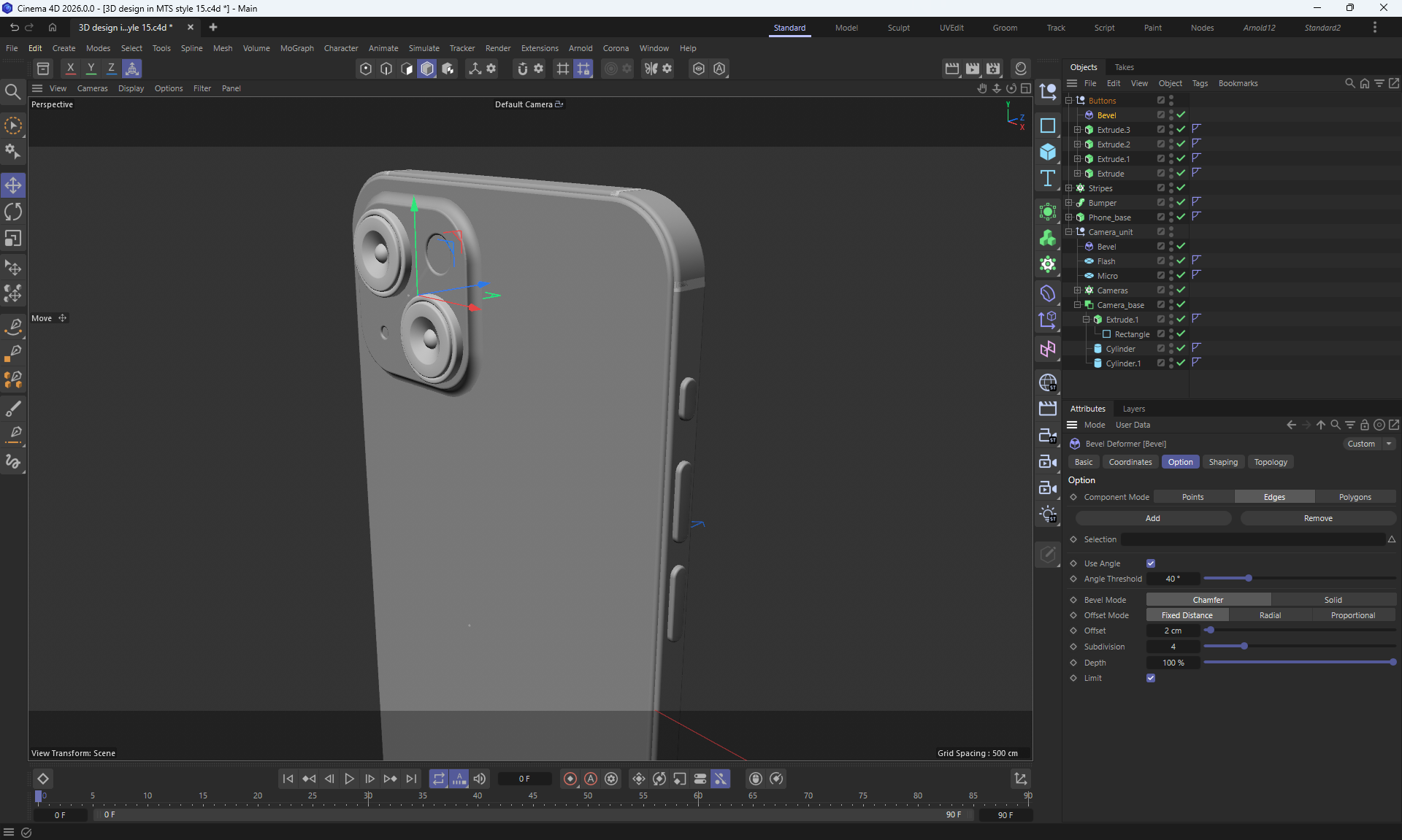Open the search magnifier icon top-left
This screenshot has width=1402, height=840.
12,92
